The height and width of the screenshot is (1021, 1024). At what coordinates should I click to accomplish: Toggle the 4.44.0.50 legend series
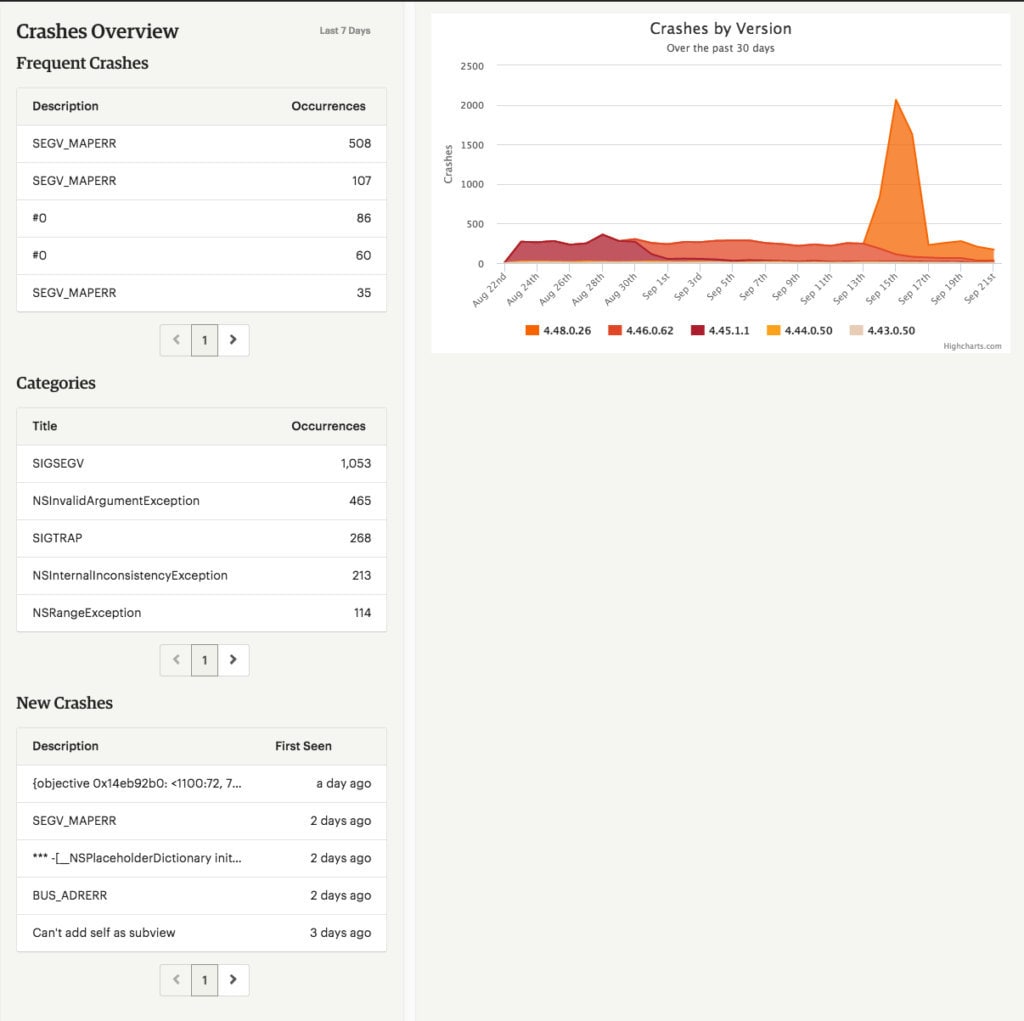[800, 331]
